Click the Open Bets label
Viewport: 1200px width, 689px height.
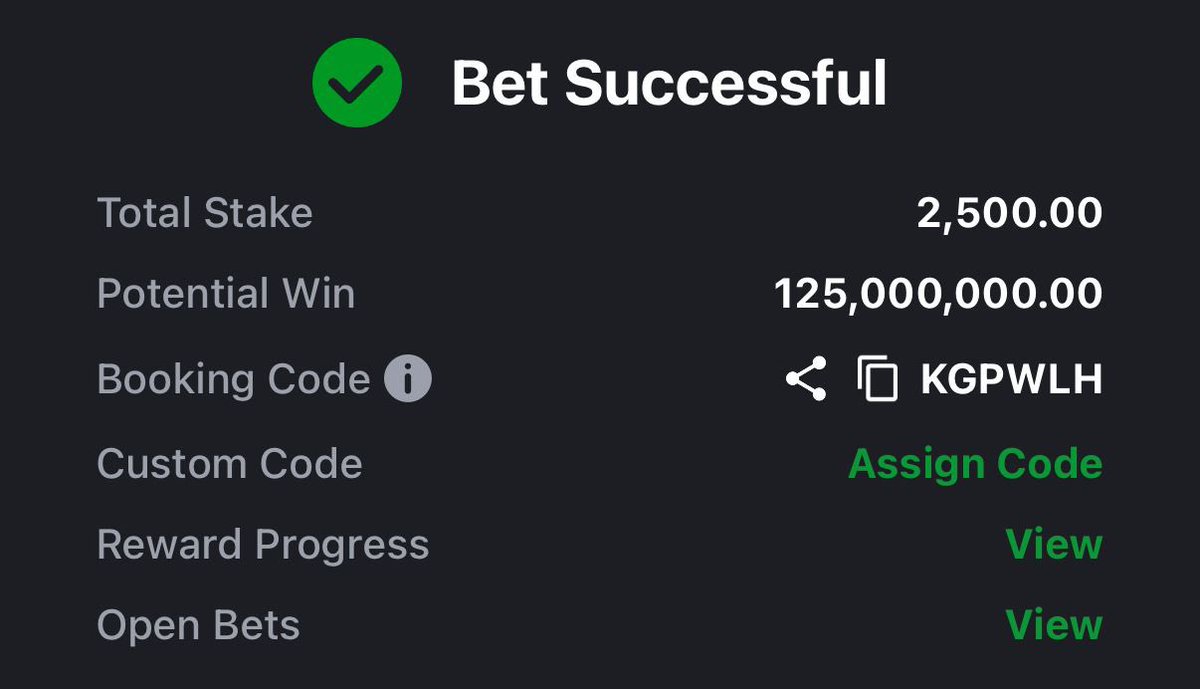pos(198,626)
